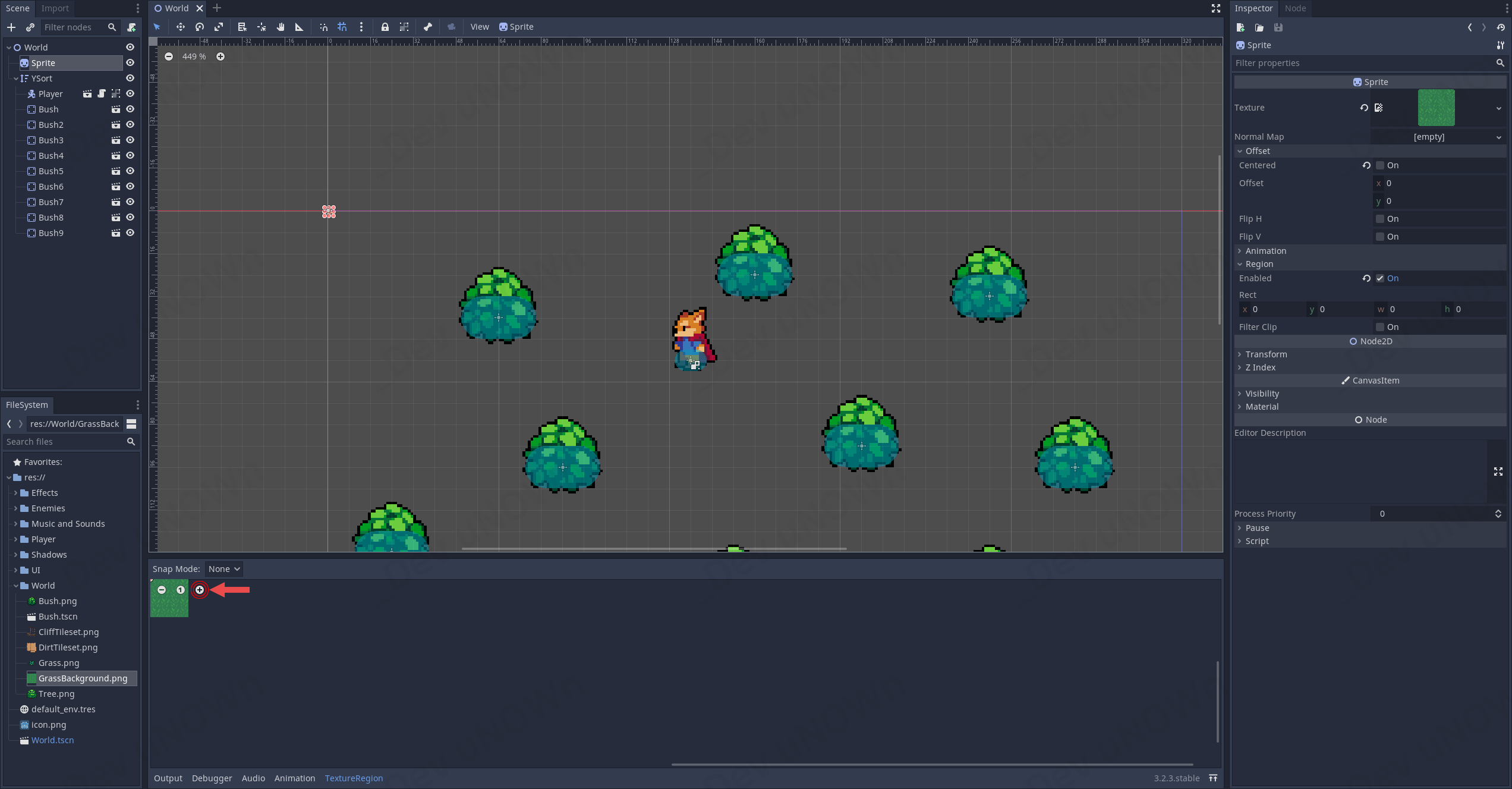The width and height of the screenshot is (1512, 789).
Task: Open the View menu
Action: coord(479,27)
